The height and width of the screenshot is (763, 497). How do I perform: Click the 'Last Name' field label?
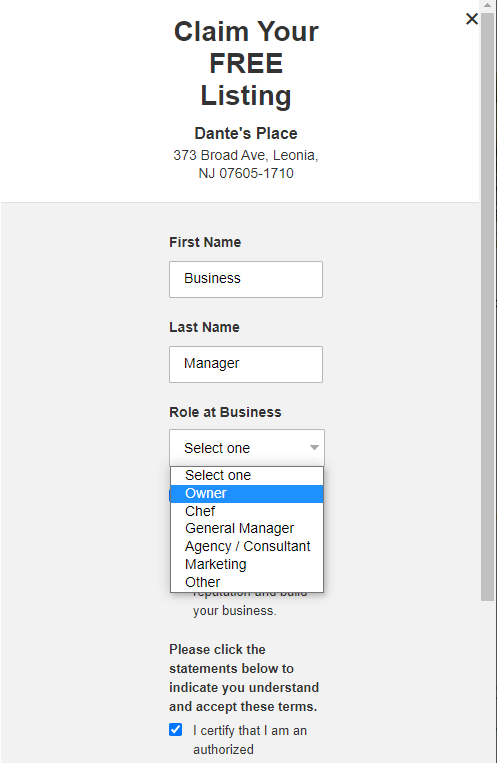(x=204, y=327)
